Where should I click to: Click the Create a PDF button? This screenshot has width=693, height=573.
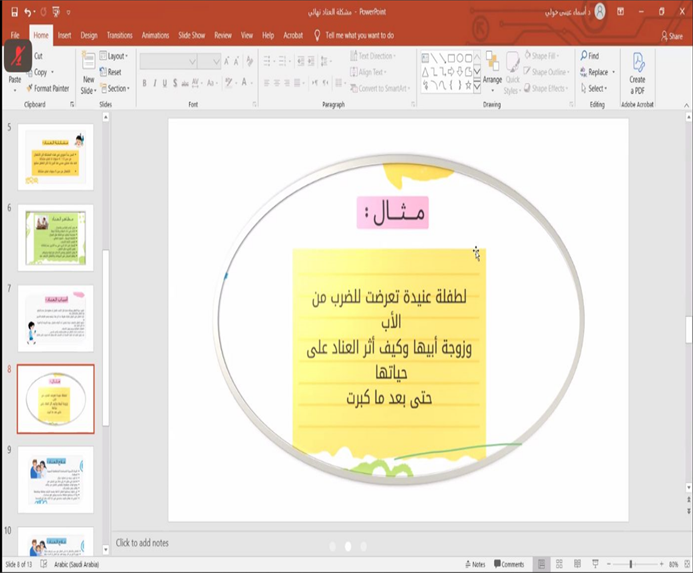point(637,72)
